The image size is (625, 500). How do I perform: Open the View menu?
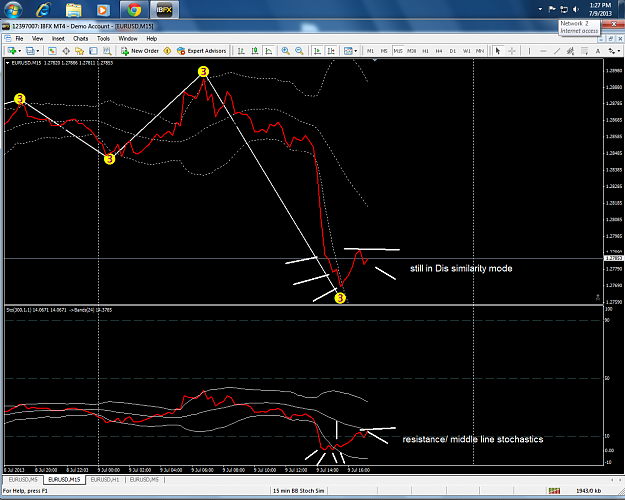pyautogui.click(x=37, y=39)
